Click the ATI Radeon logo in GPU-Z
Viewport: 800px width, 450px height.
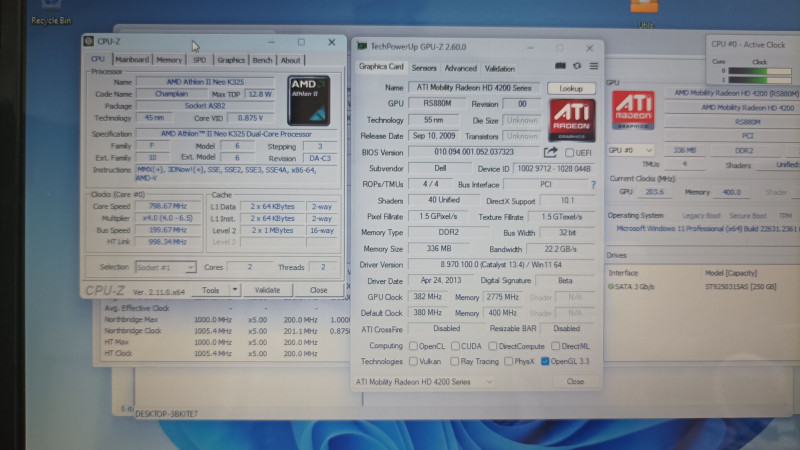coord(572,120)
